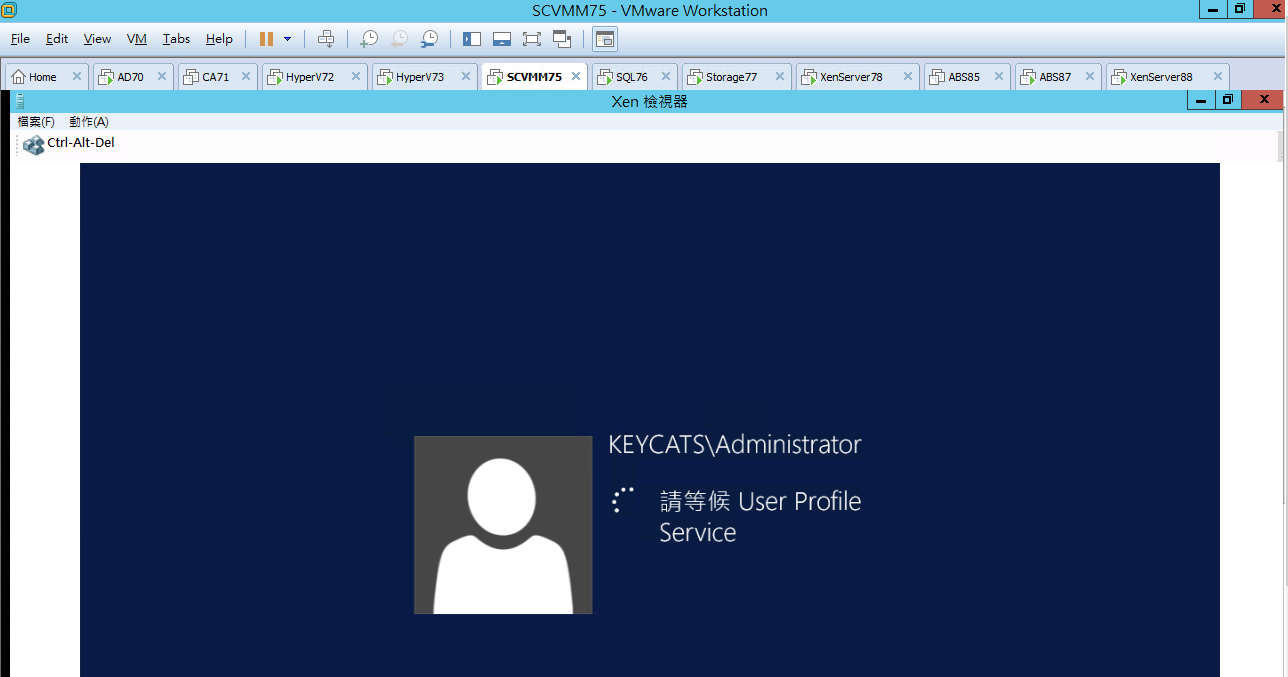The image size is (1288, 677).
Task: Click the Xen 檢視器 window title icon
Action: tap(19, 101)
